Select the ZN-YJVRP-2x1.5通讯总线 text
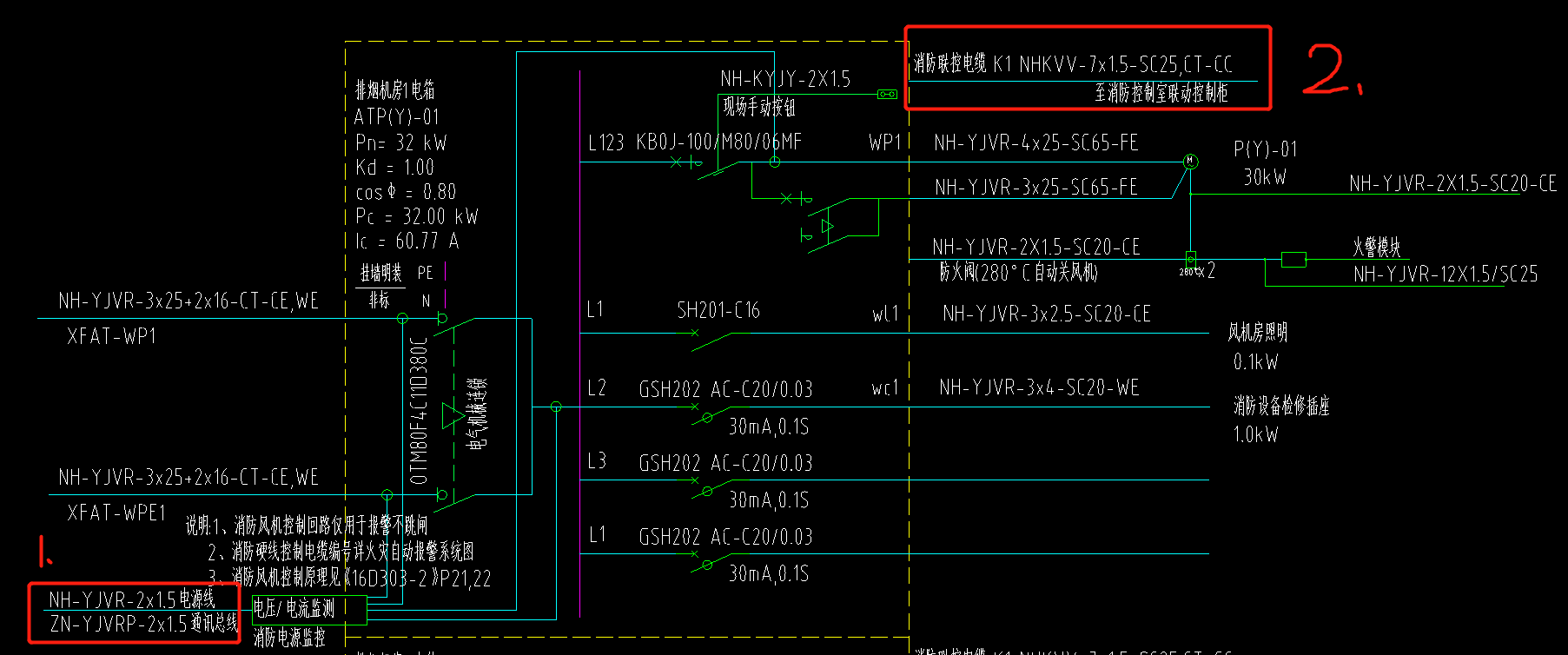 tap(143, 623)
